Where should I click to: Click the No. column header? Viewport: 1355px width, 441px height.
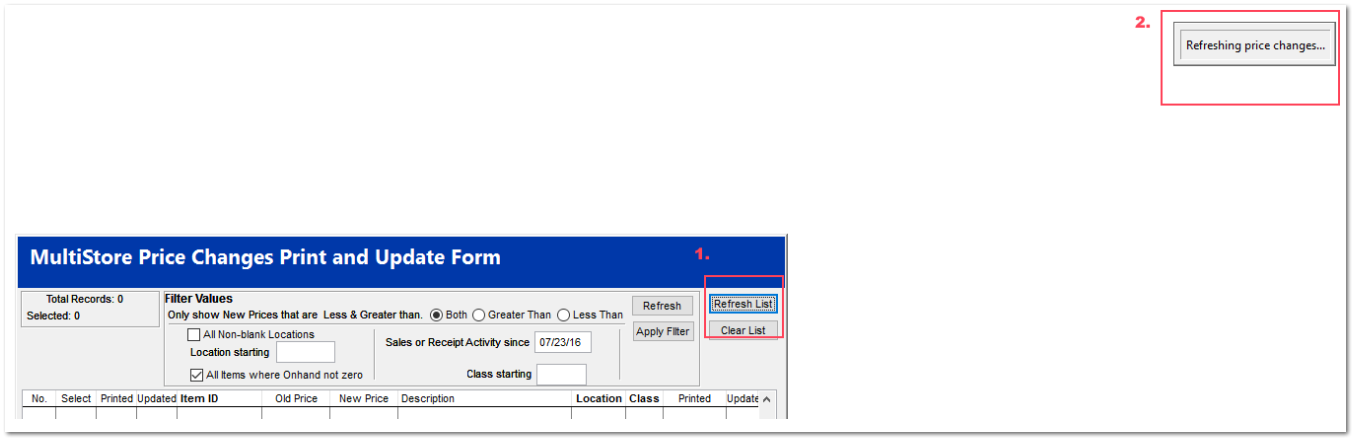tap(39, 398)
